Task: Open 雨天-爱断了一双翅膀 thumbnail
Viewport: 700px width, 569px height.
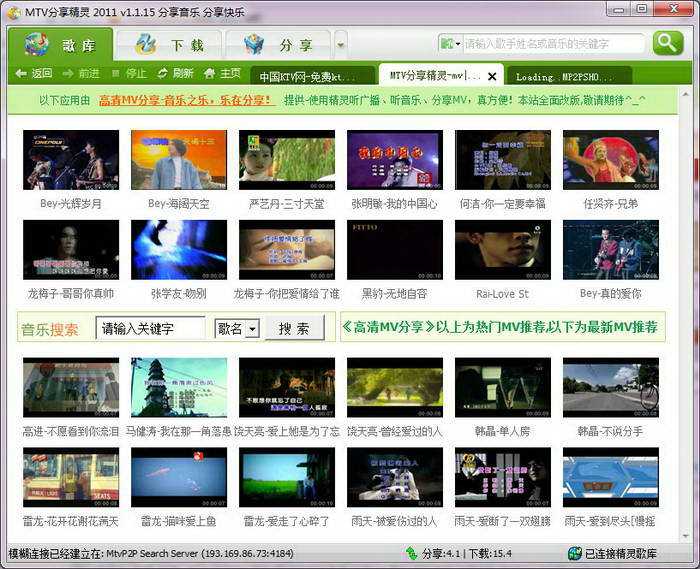Action: [x=503, y=477]
